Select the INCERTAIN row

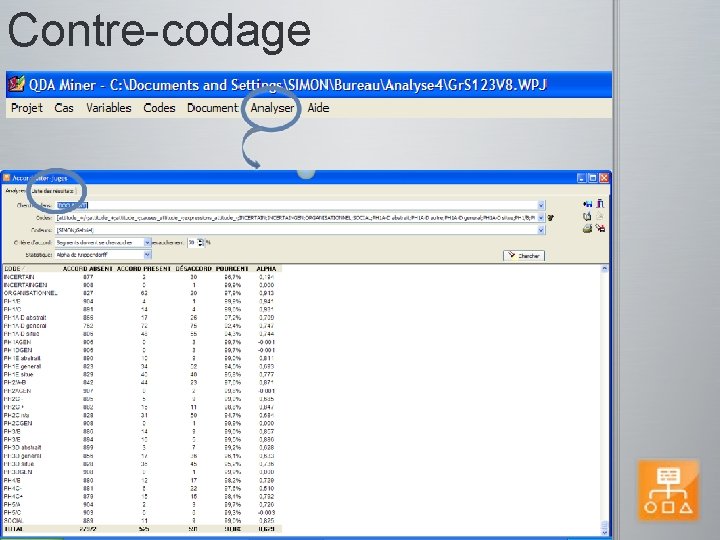tap(142, 277)
